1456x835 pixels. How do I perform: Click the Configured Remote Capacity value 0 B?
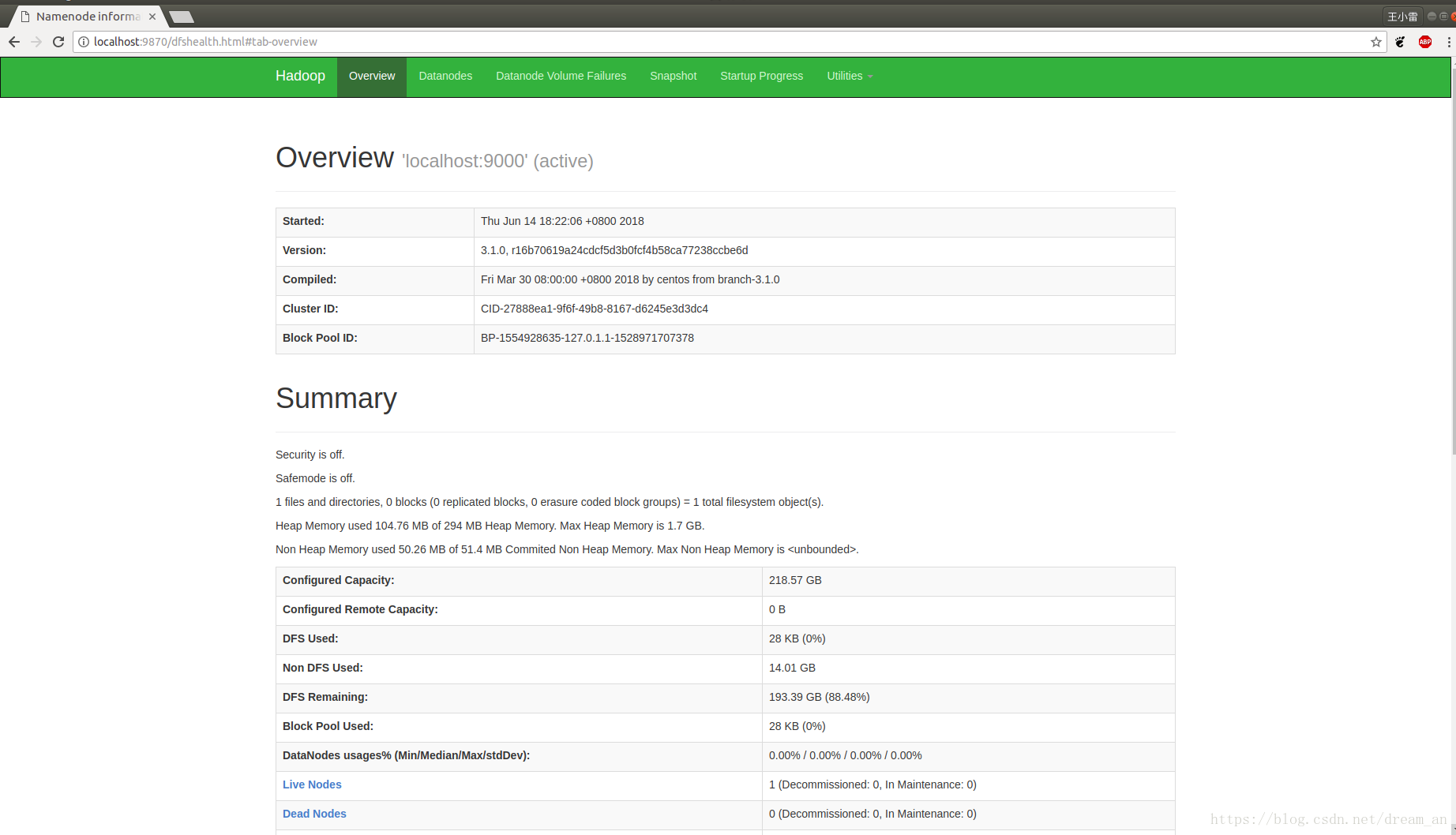click(777, 609)
